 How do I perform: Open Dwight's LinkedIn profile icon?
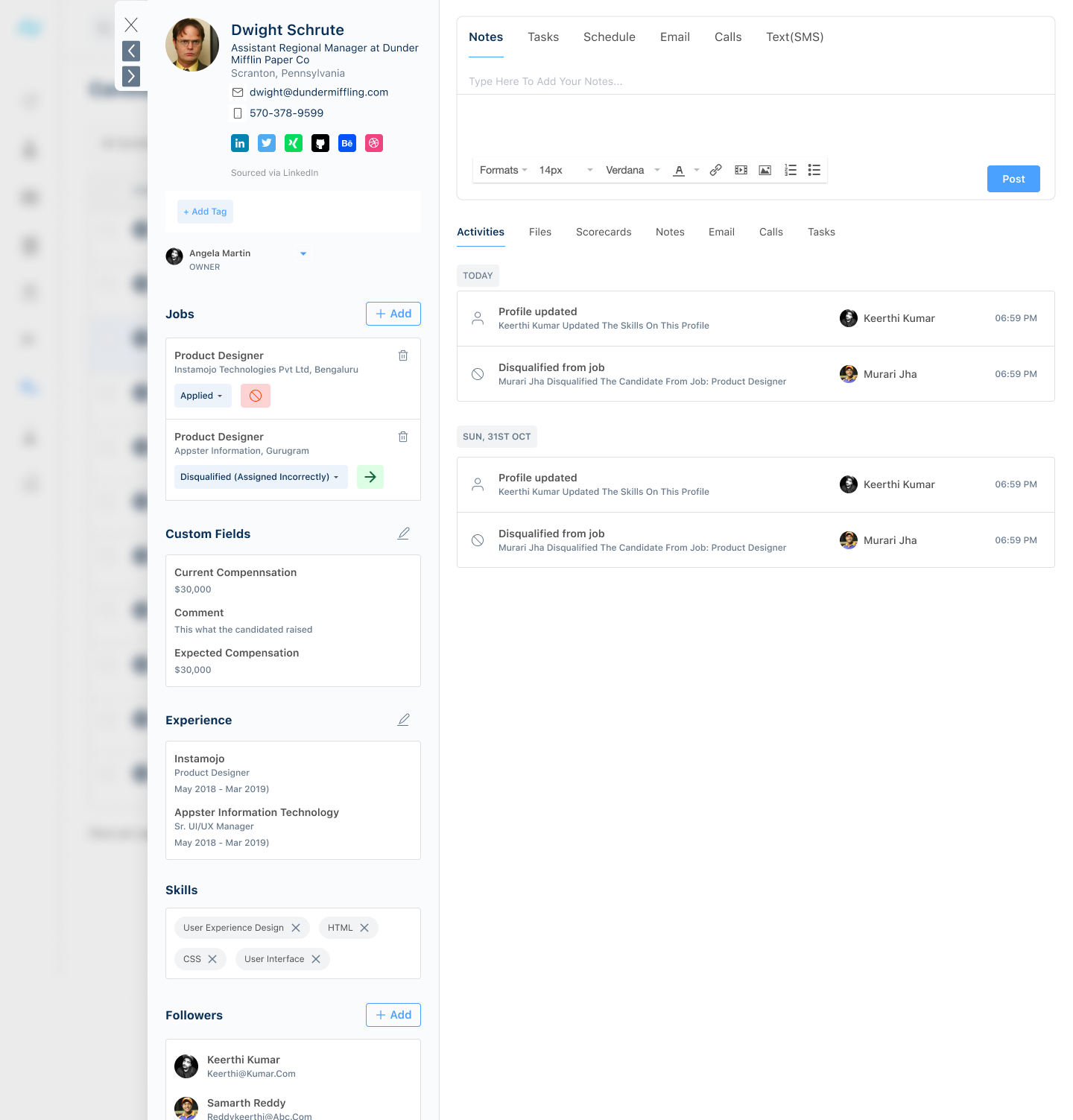click(240, 143)
